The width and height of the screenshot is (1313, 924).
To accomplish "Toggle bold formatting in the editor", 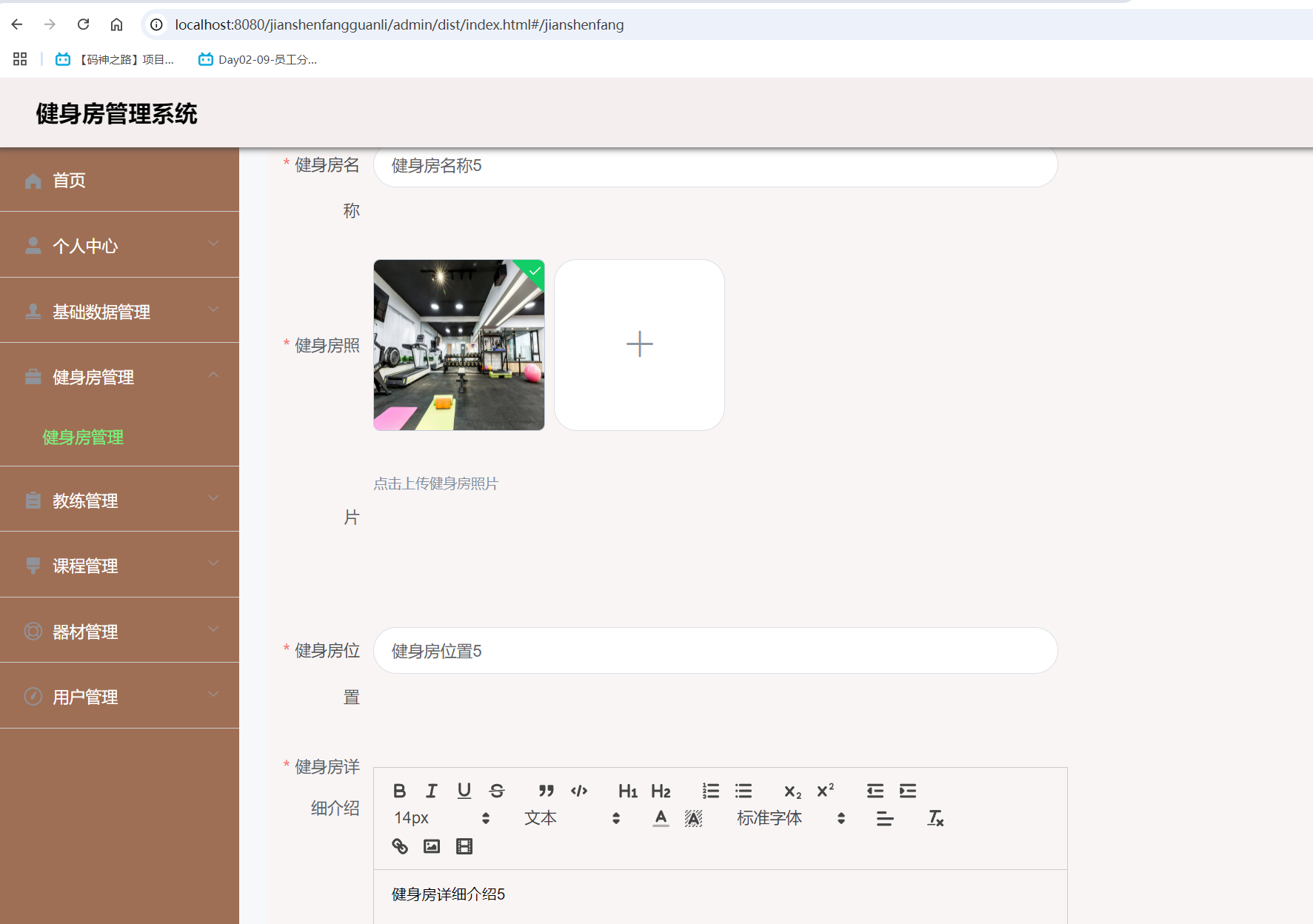I will (399, 791).
